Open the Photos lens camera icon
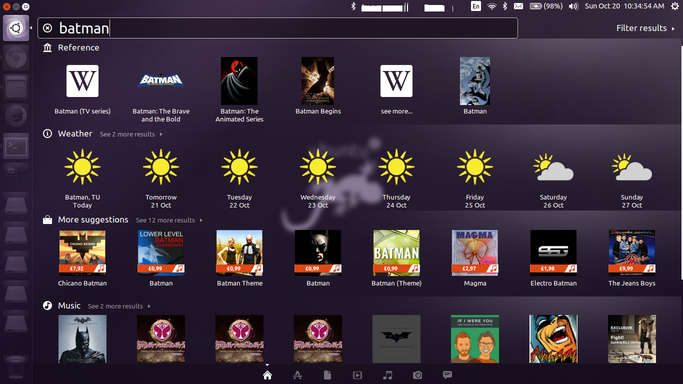This screenshot has height=384, width=683. point(417,375)
